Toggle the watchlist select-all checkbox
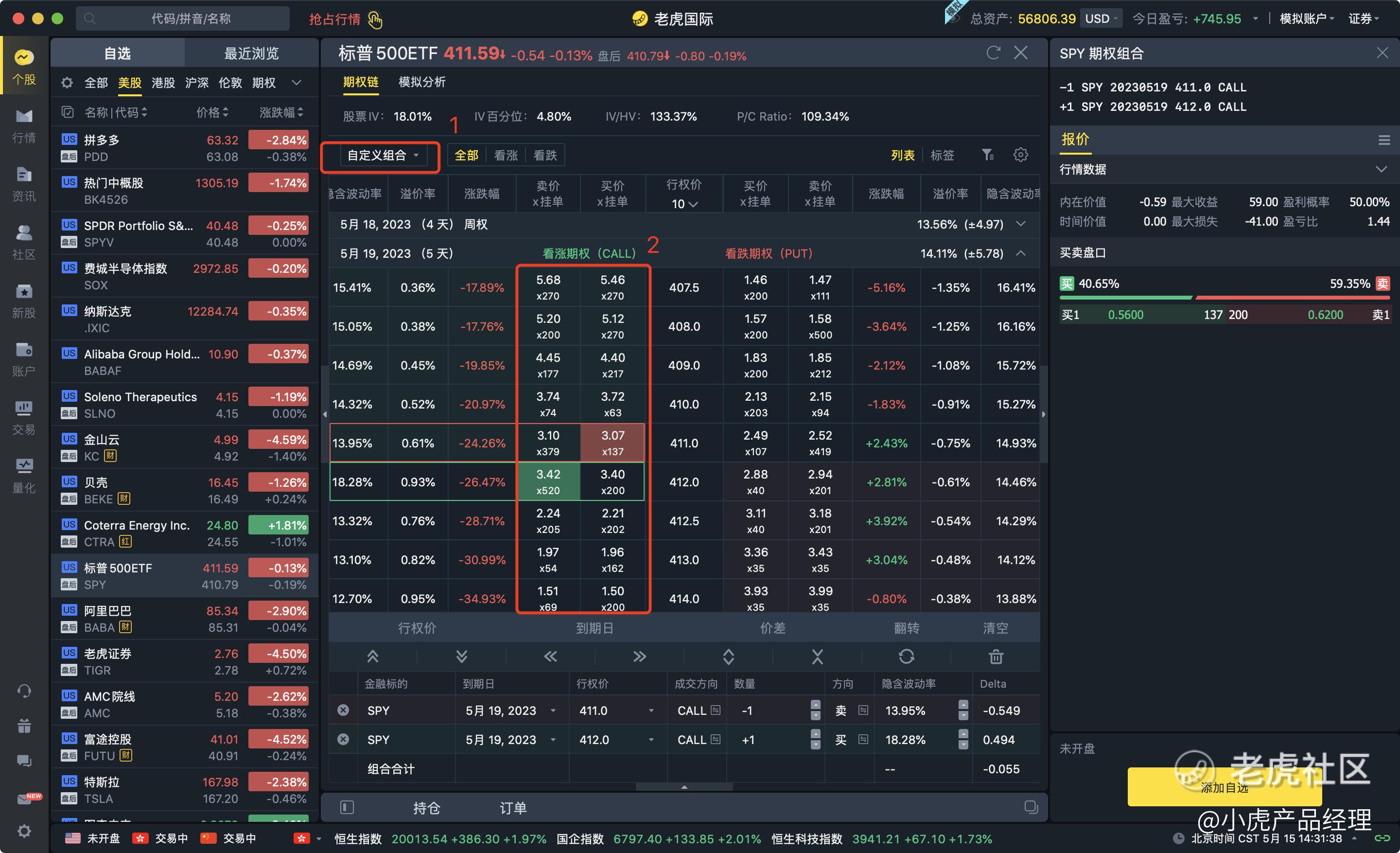The image size is (1400, 853). (x=68, y=112)
